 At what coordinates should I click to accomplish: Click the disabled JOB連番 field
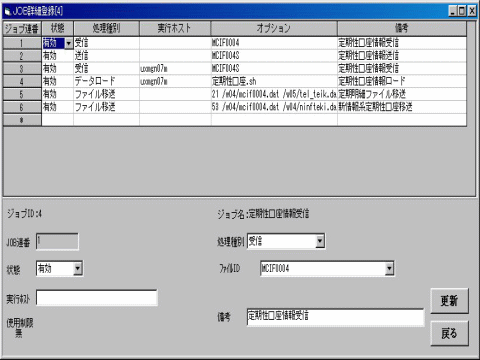tap(57, 241)
